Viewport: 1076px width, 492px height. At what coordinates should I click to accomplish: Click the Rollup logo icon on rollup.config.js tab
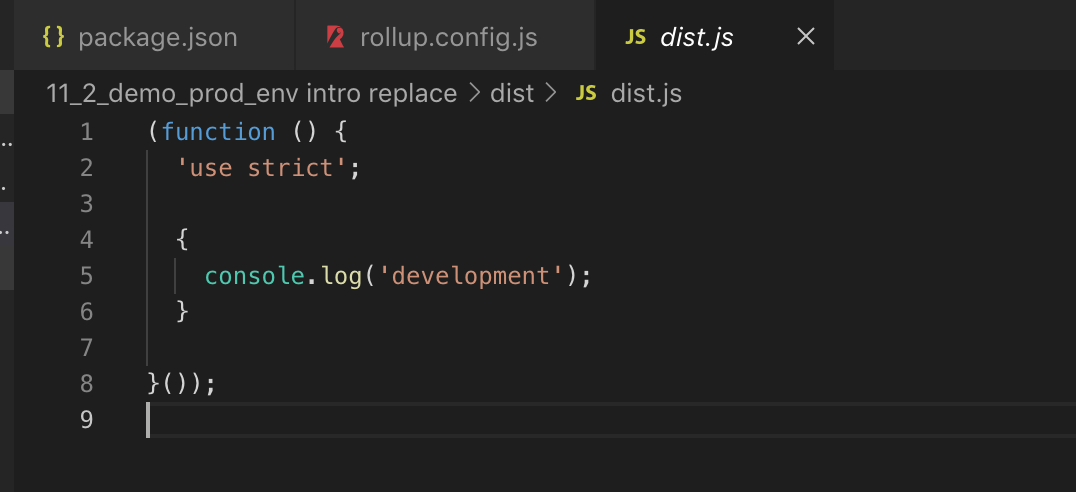tap(336, 38)
